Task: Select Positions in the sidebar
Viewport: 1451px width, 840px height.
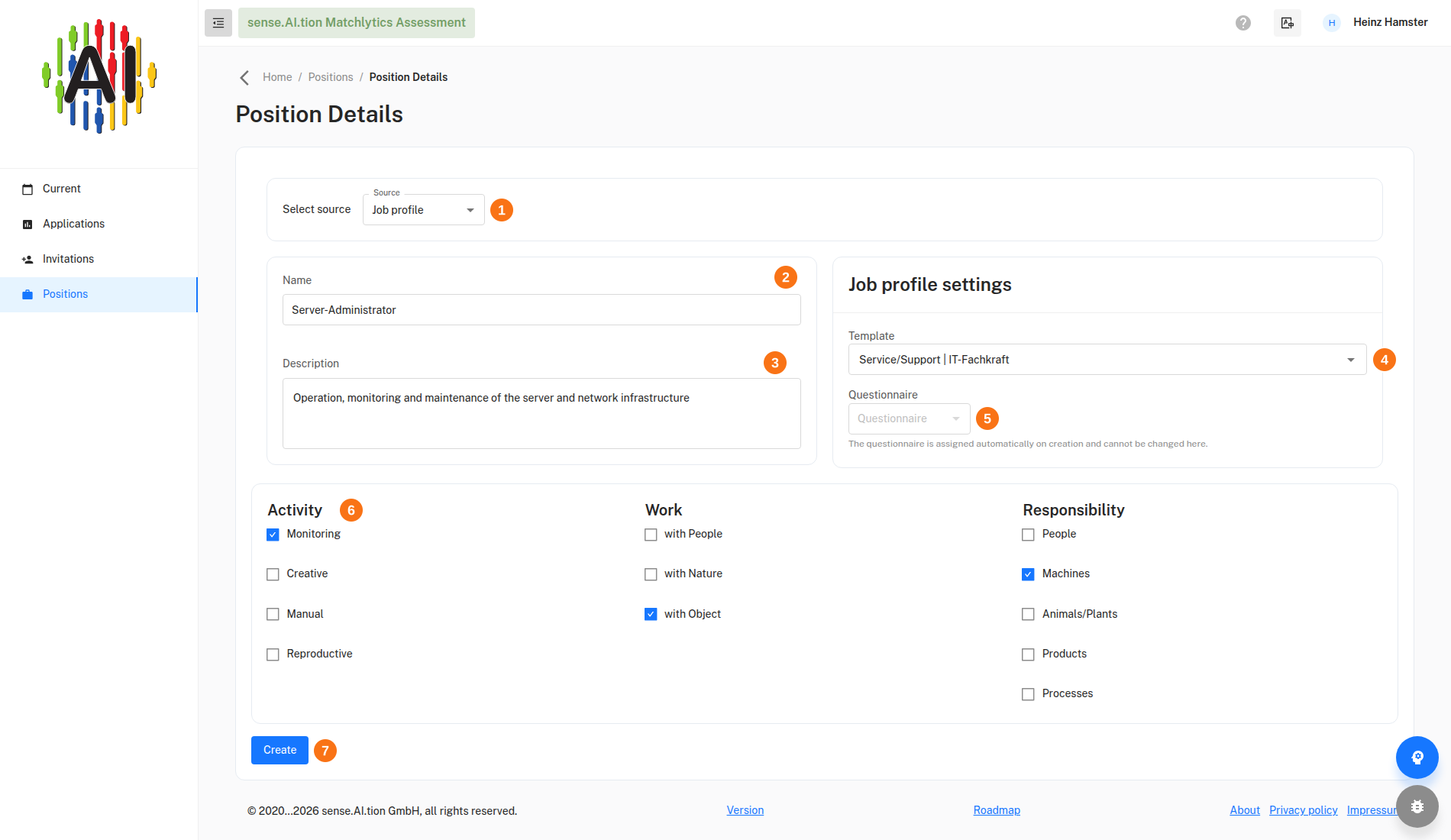Action: click(x=99, y=294)
